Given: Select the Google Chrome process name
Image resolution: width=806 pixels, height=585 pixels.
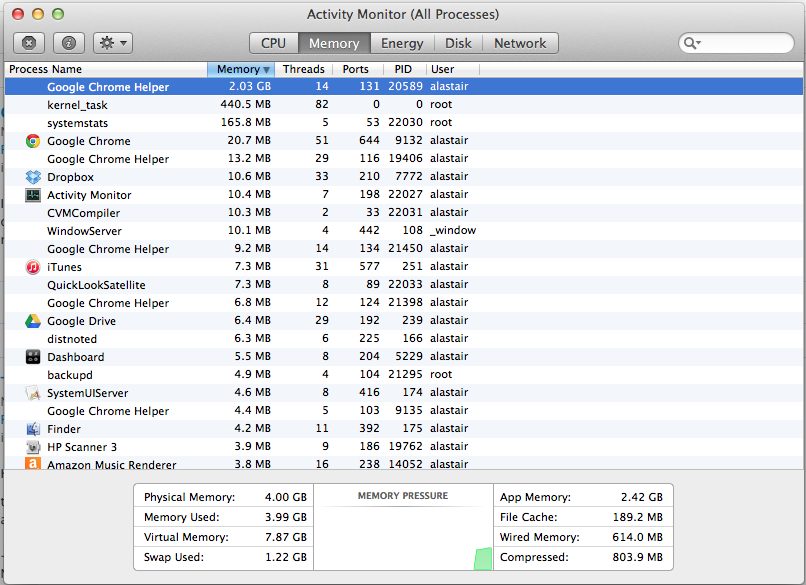Looking at the screenshot, I should 88,141.
